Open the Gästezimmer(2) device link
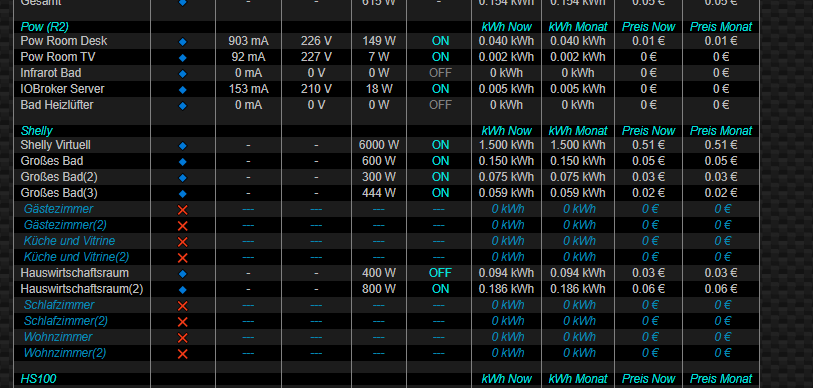This screenshot has height=388, width=813. (x=65, y=225)
